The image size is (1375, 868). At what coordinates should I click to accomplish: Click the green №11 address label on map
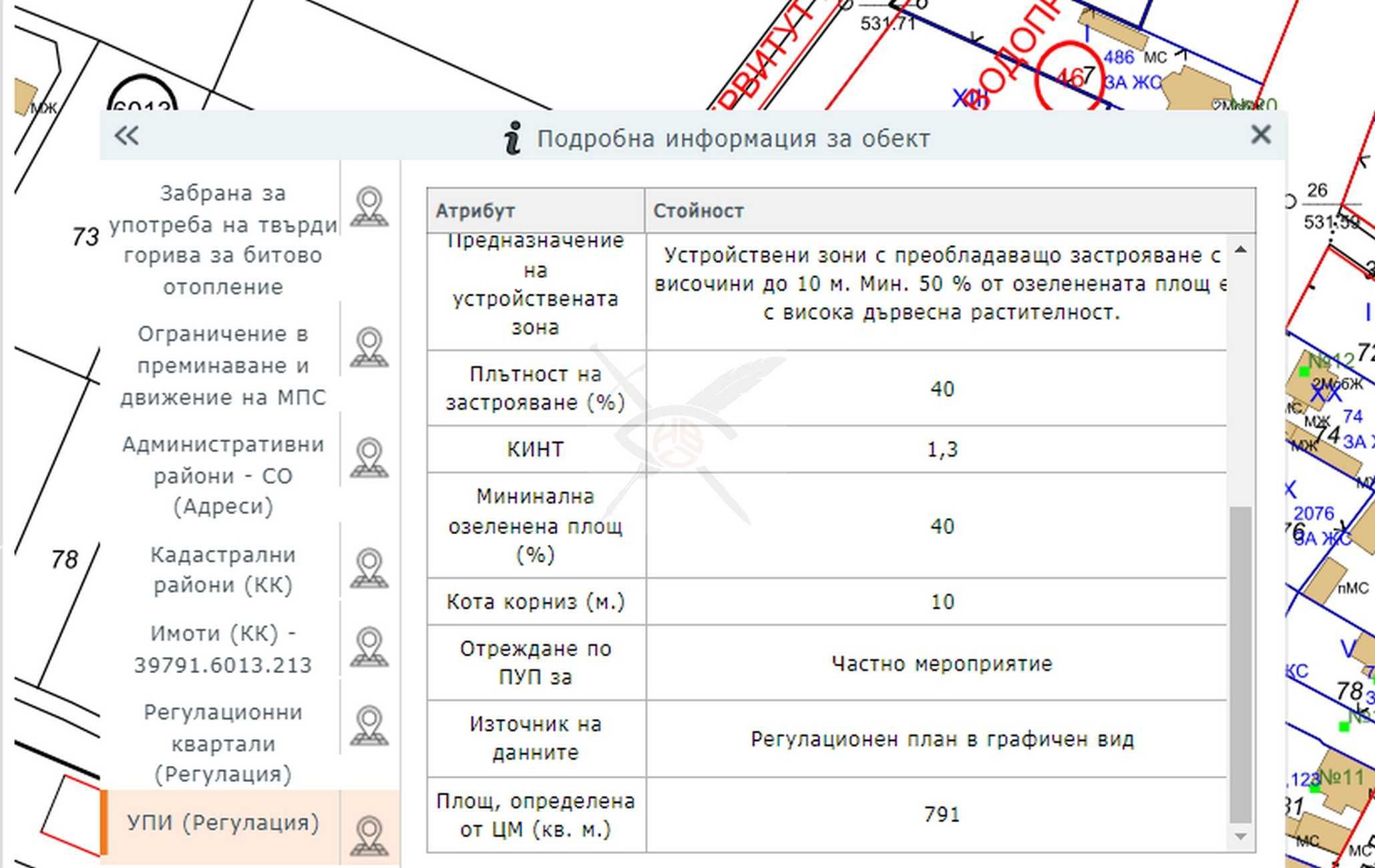pyautogui.click(x=1342, y=778)
